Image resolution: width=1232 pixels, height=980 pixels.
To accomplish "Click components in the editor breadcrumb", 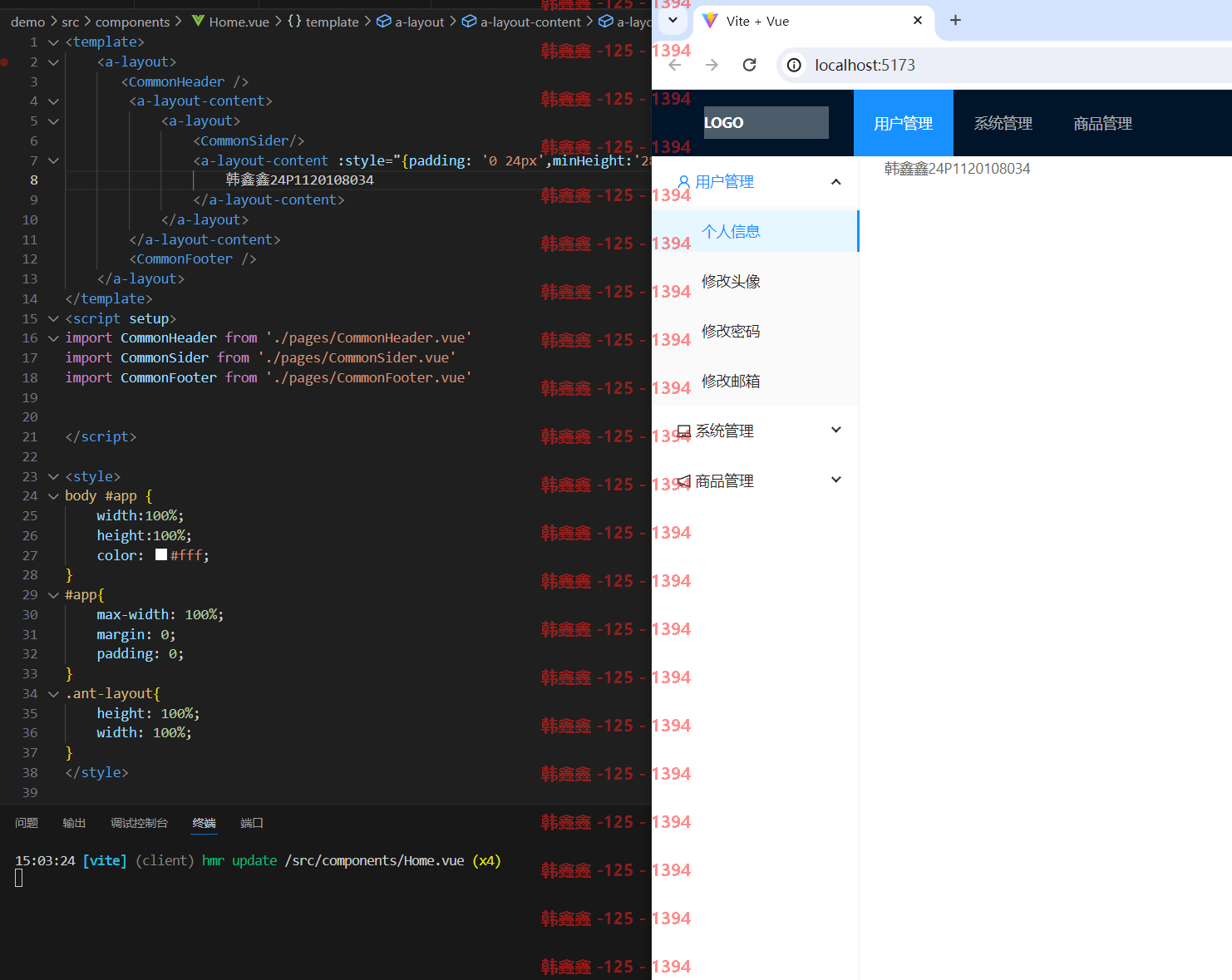I will [x=132, y=22].
